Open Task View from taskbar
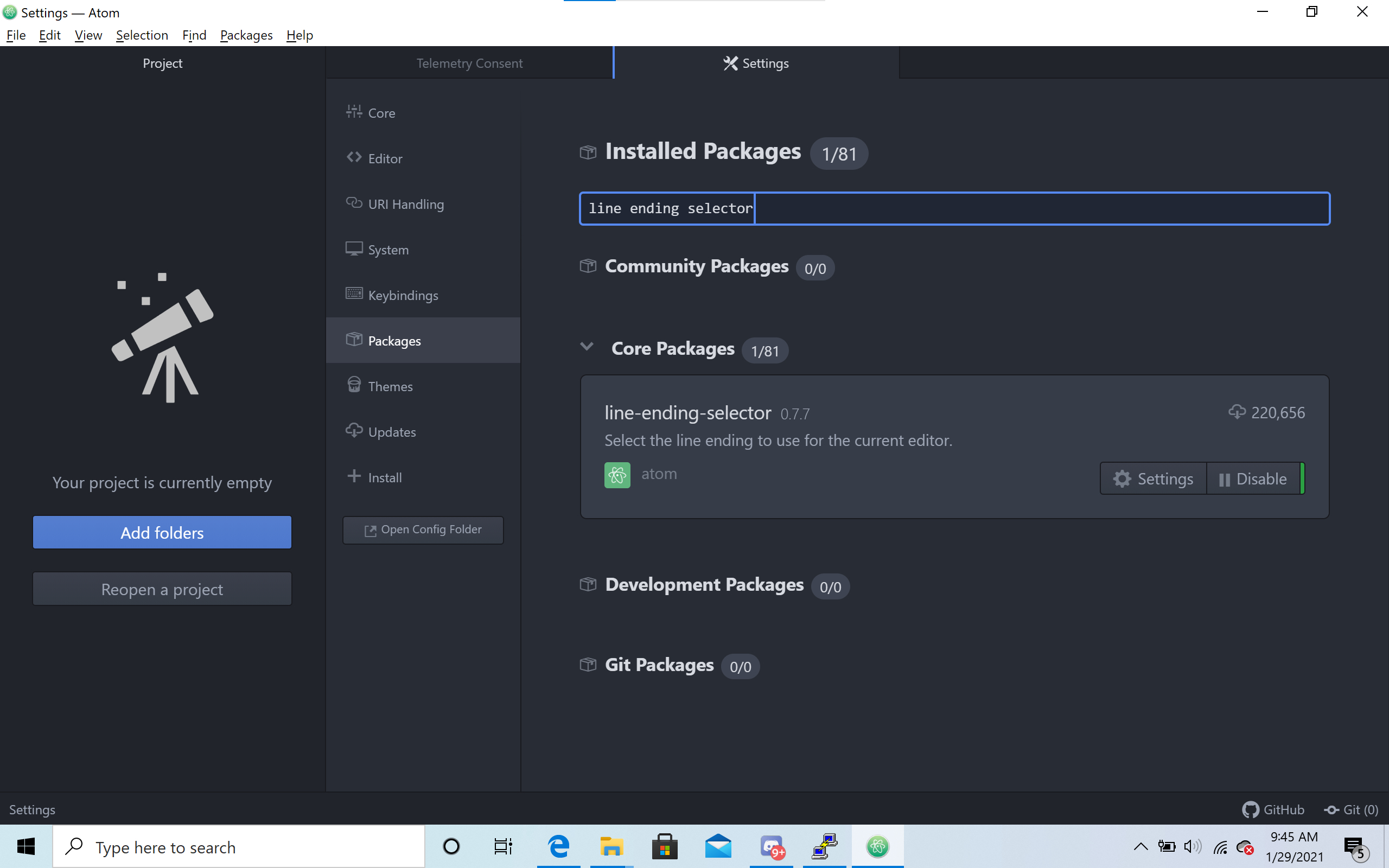 [504, 846]
